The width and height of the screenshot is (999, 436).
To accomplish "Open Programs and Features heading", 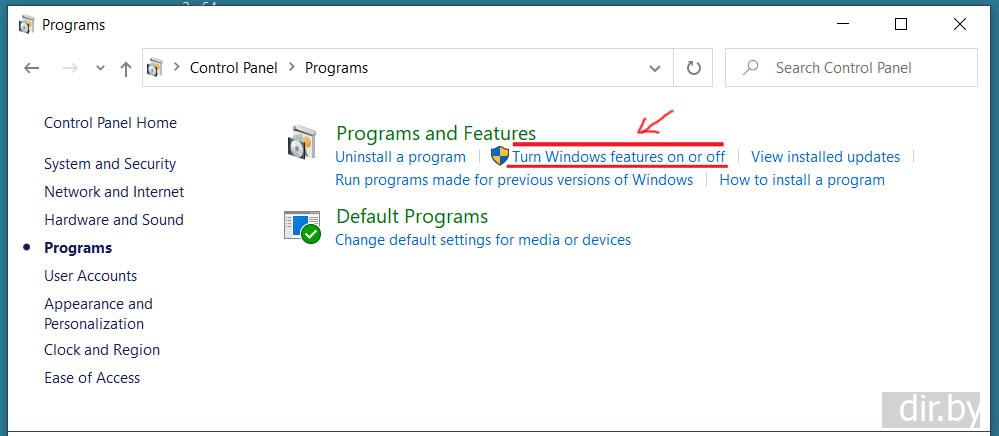I will pos(436,133).
